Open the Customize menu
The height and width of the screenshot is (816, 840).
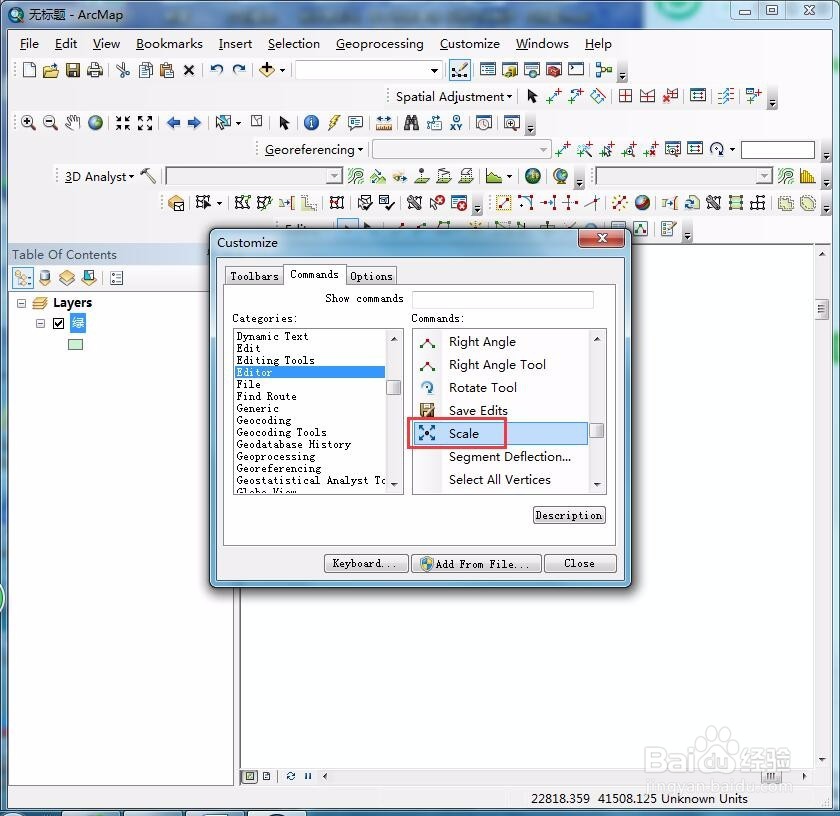[x=469, y=44]
